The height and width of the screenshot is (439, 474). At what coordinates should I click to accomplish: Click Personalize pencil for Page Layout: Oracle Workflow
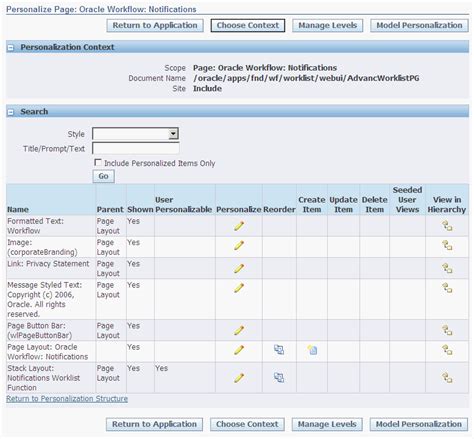point(239,350)
